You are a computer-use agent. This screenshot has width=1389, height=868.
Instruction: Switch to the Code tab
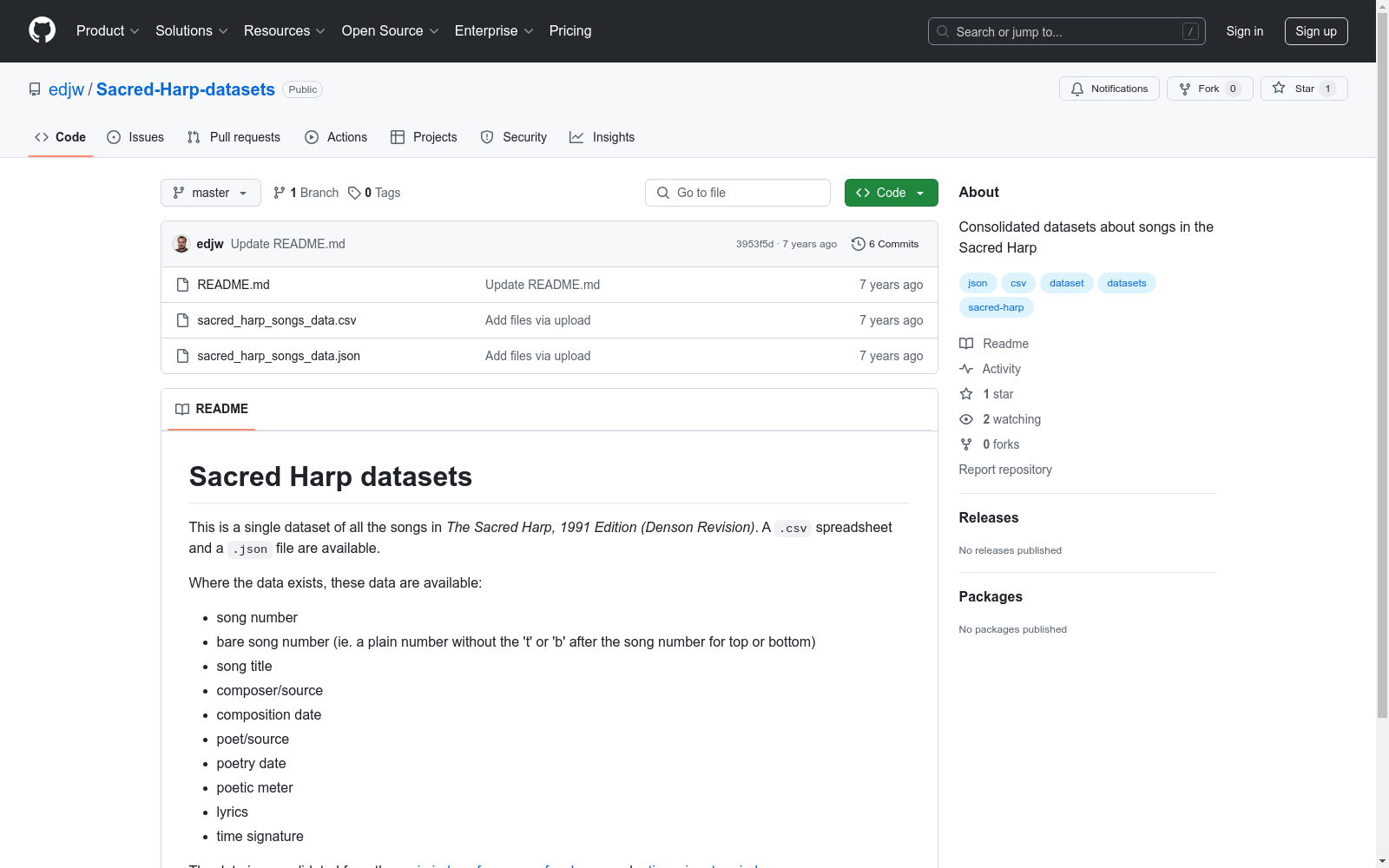tap(61, 137)
